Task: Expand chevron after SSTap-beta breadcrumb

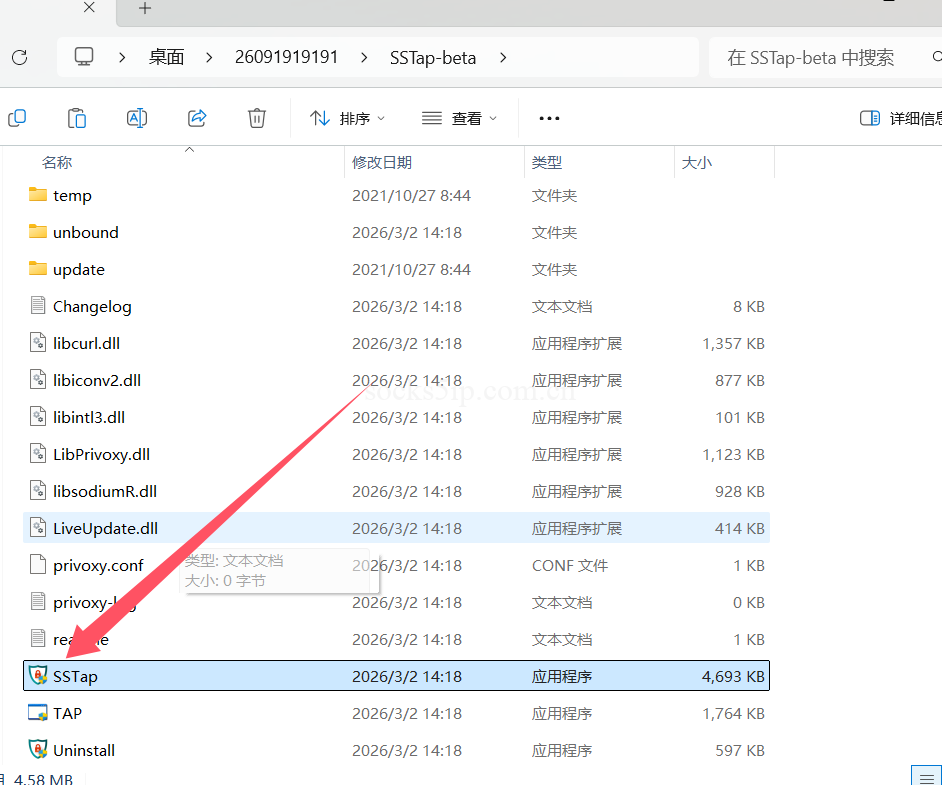Action: tap(503, 58)
